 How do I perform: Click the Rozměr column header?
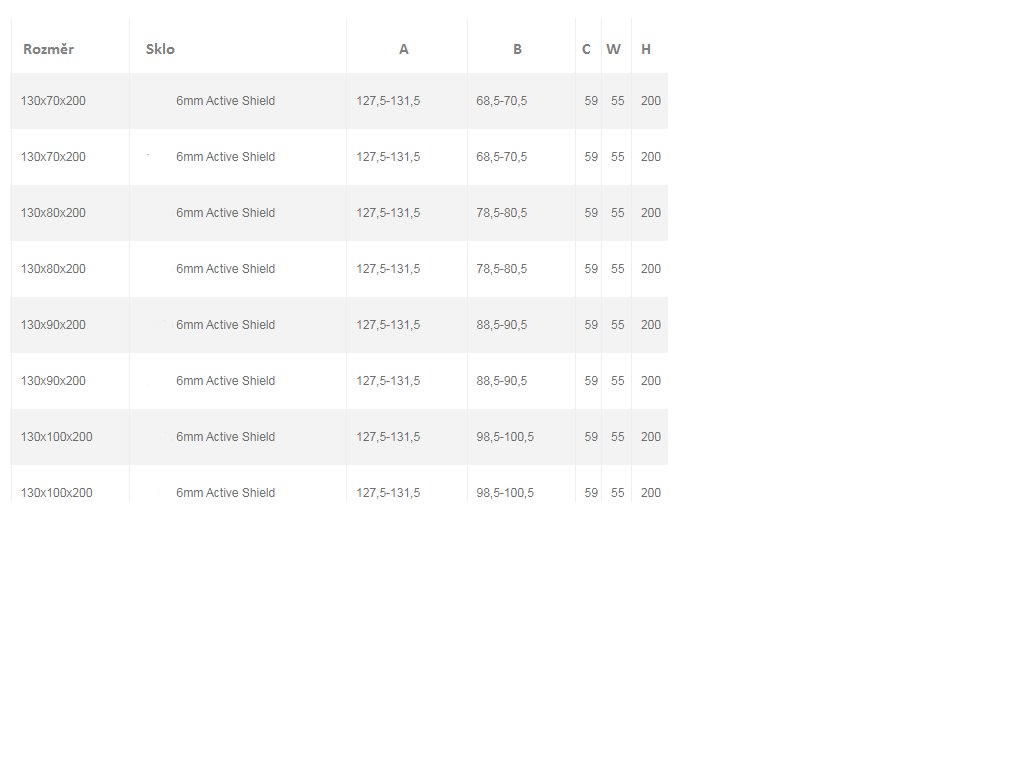tap(48, 49)
